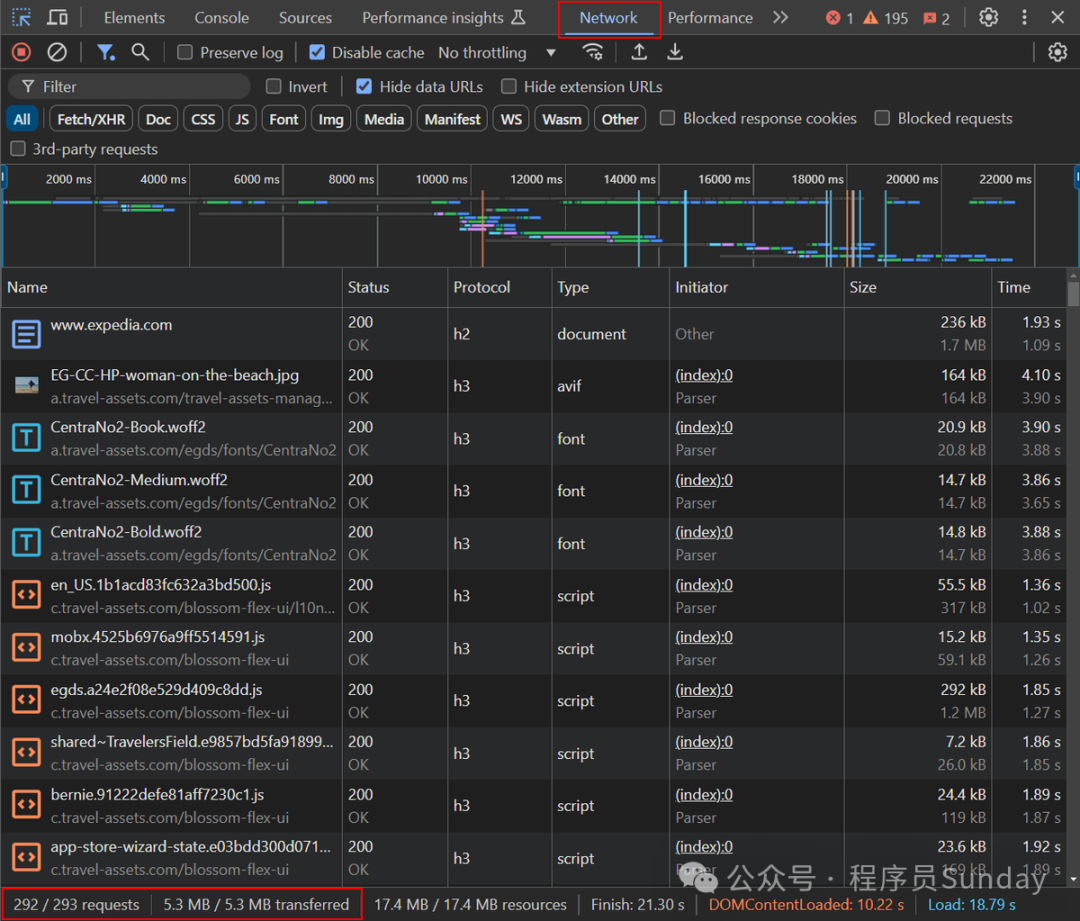Switch to the Performance tab
The image size is (1080, 921).
[x=710, y=18]
